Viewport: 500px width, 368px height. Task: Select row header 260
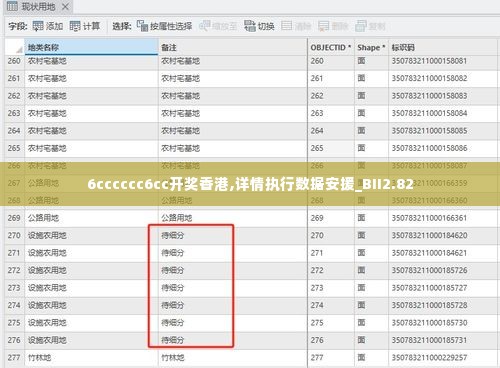[x=14, y=61]
